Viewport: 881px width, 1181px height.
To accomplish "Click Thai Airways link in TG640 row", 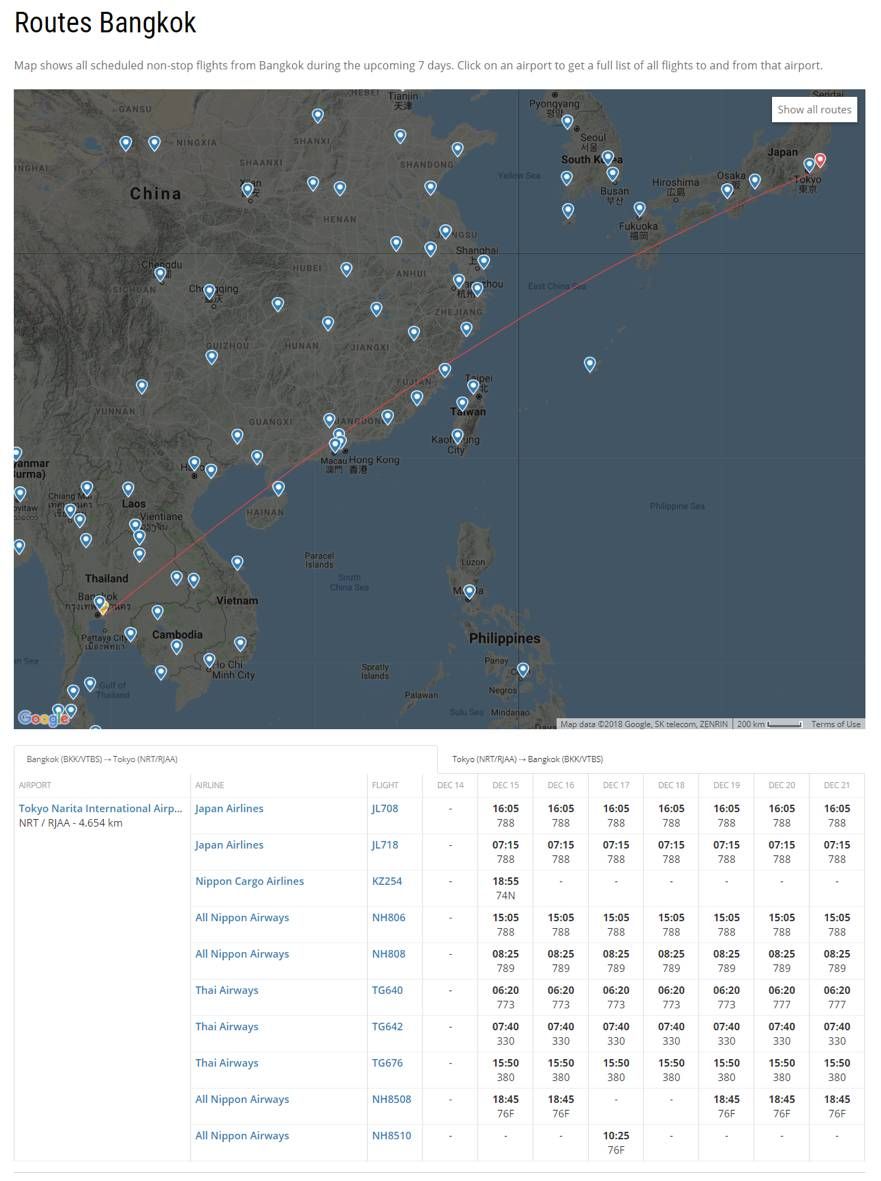I will pos(227,990).
